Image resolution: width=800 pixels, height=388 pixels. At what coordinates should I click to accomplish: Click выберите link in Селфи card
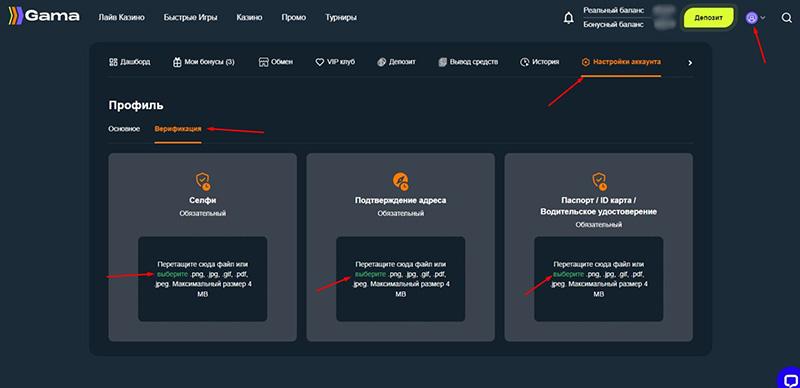coord(172,274)
